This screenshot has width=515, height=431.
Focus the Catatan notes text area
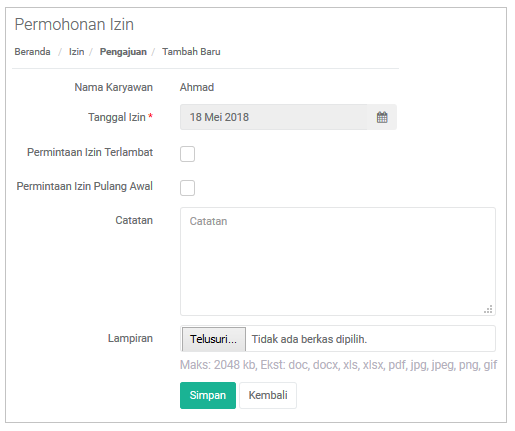click(338, 261)
